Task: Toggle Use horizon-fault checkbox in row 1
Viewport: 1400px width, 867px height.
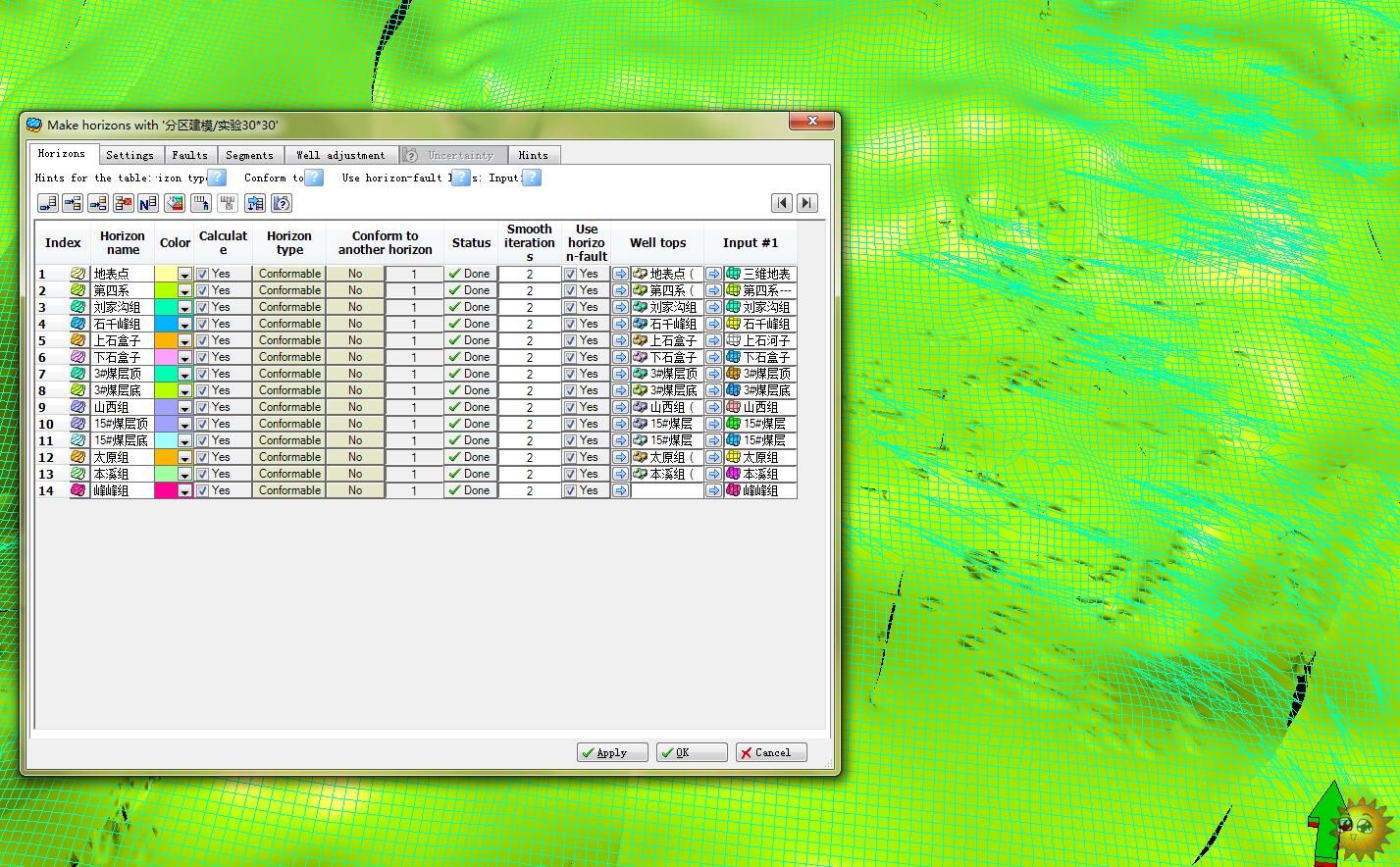Action: click(x=570, y=275)
